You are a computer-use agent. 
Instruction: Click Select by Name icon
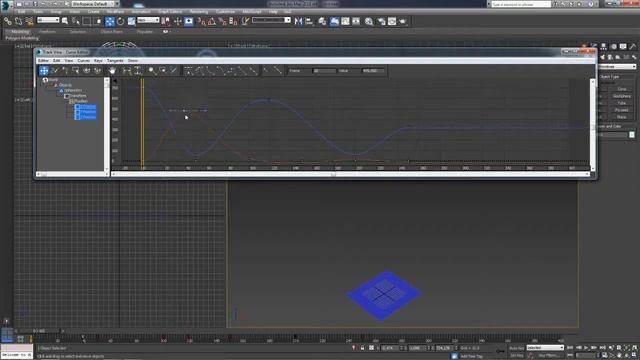tap(76, 21)
